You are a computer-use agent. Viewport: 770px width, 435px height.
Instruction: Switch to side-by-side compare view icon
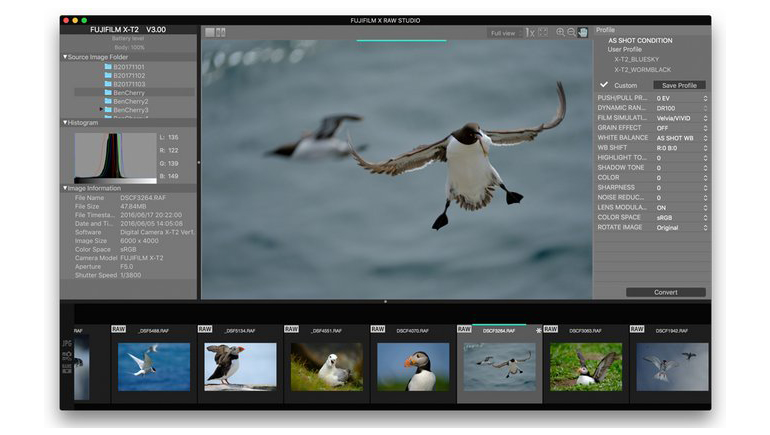(221, 33)
